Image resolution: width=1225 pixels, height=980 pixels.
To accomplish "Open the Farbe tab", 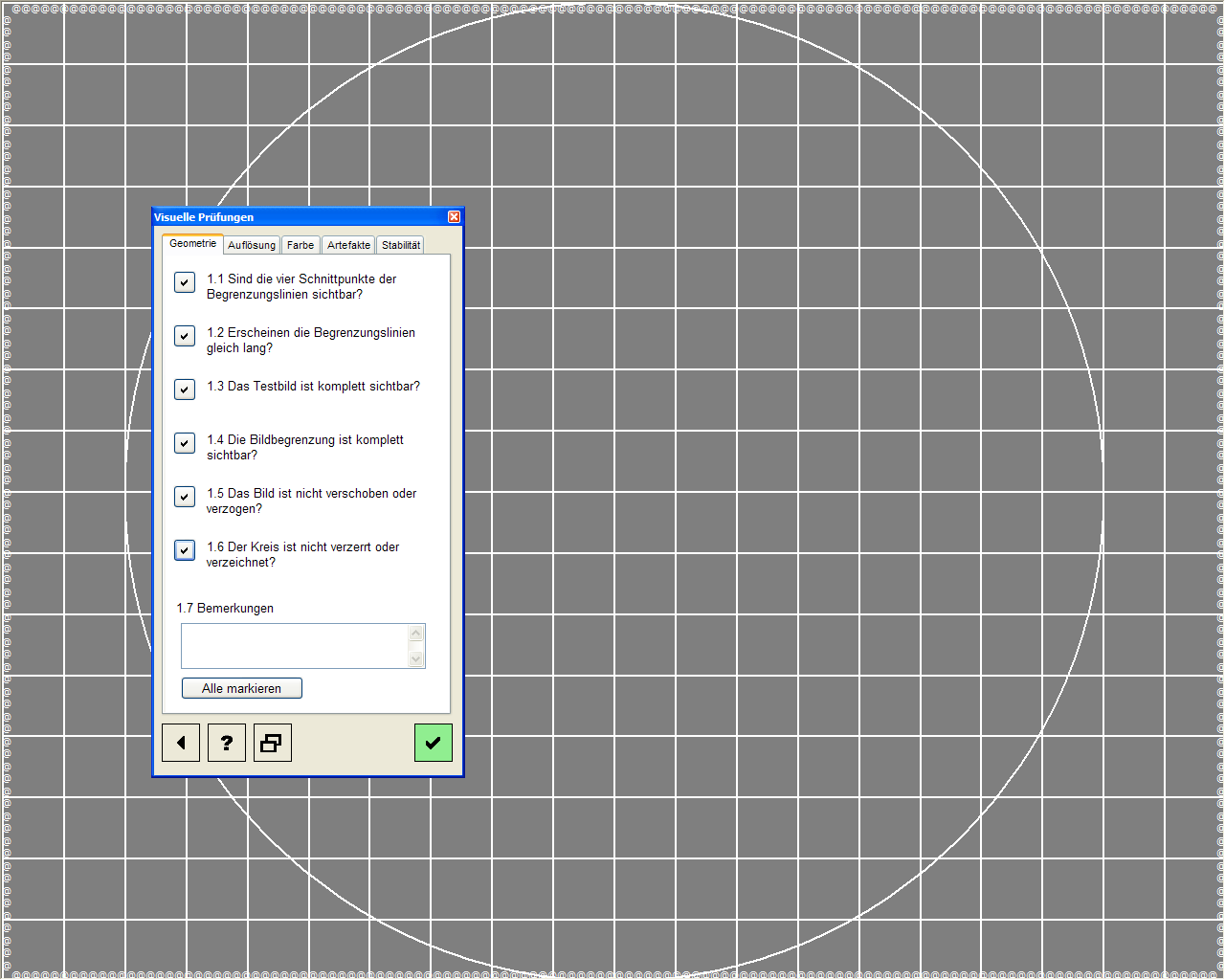I will tap(301, 245).
